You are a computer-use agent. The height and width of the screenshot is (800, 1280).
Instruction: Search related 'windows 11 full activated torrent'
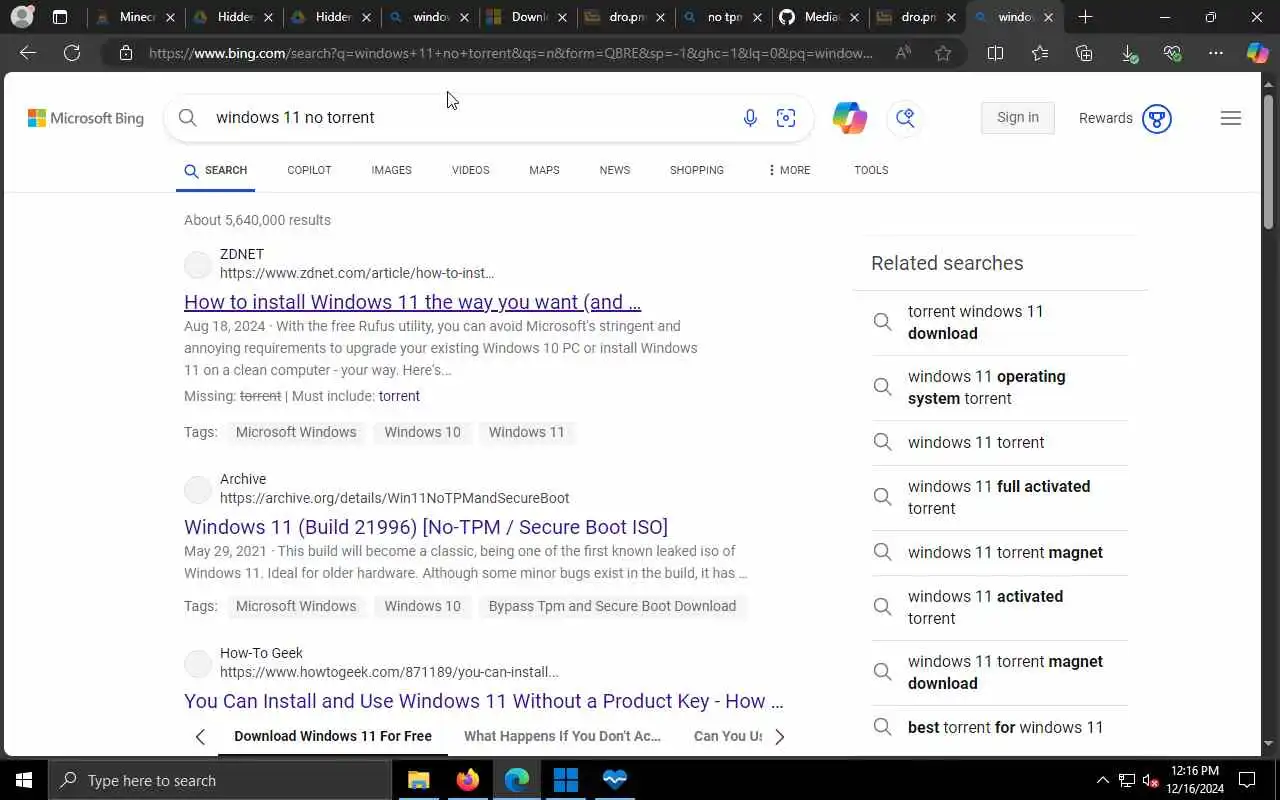(999, 497)
